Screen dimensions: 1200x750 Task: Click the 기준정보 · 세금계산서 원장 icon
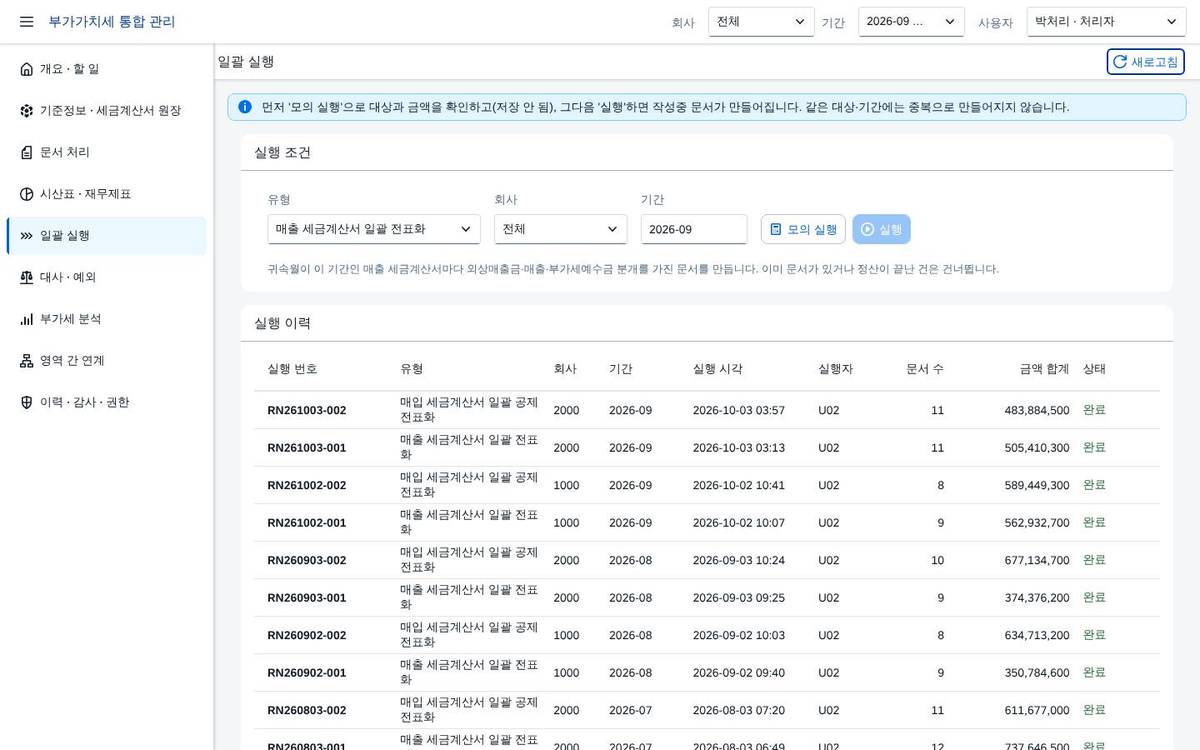click(x=26, y=111)
